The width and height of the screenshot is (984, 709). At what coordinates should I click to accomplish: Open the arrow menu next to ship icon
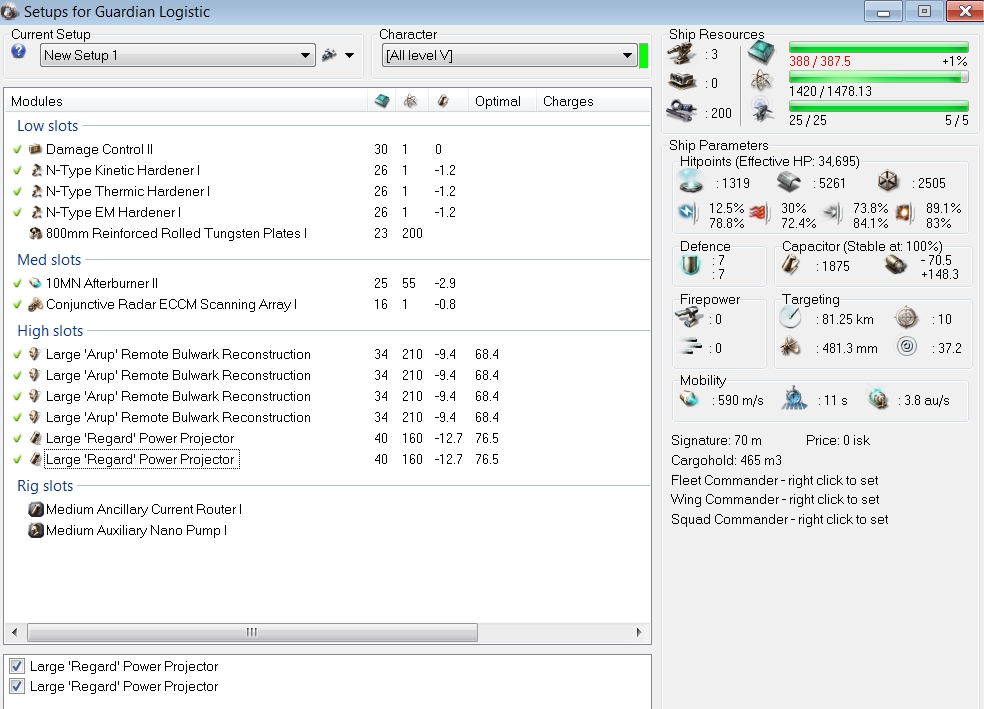click(x=350, y=55)
